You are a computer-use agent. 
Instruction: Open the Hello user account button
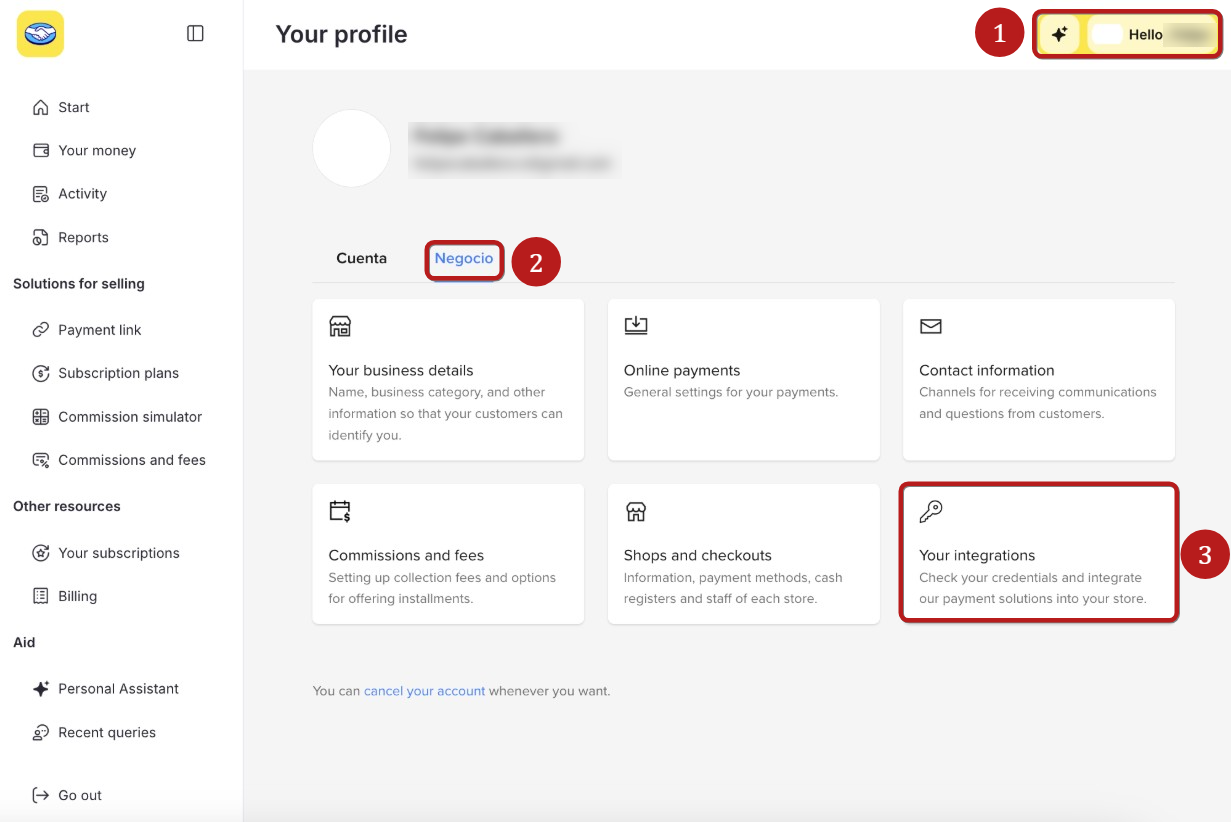coord(1151,34)
